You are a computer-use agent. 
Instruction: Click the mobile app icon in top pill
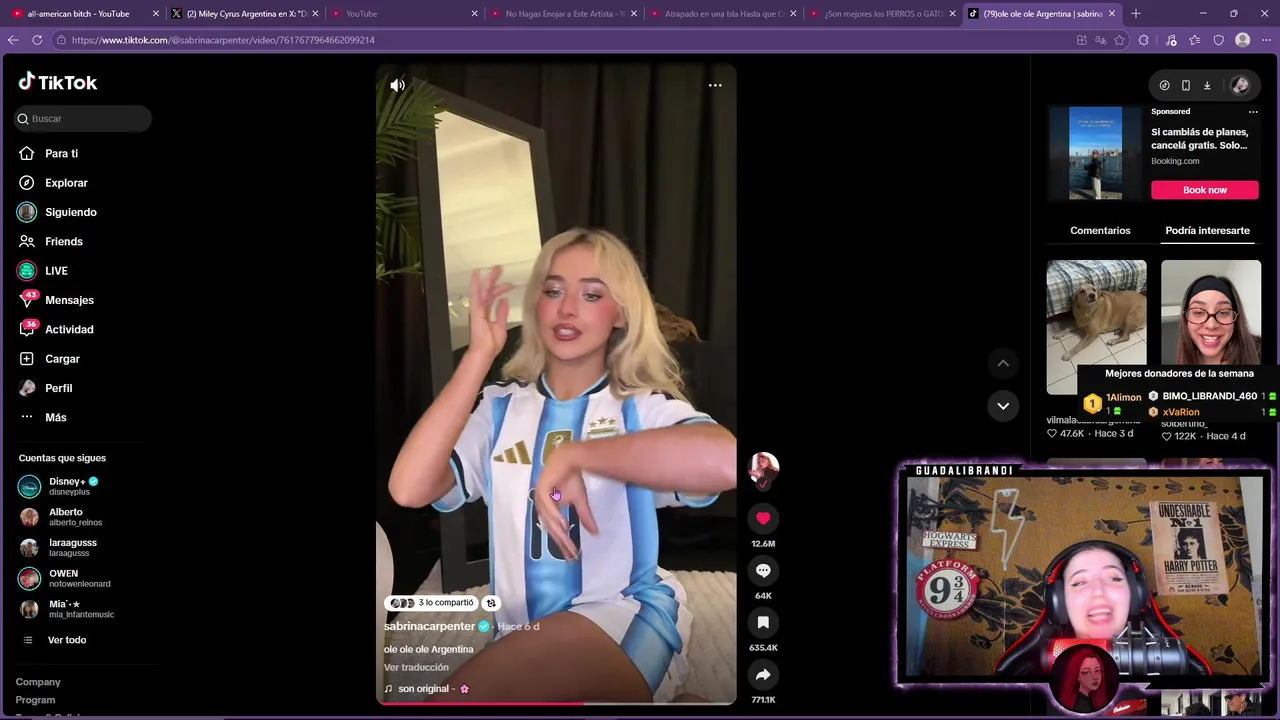pos(1185,85)
